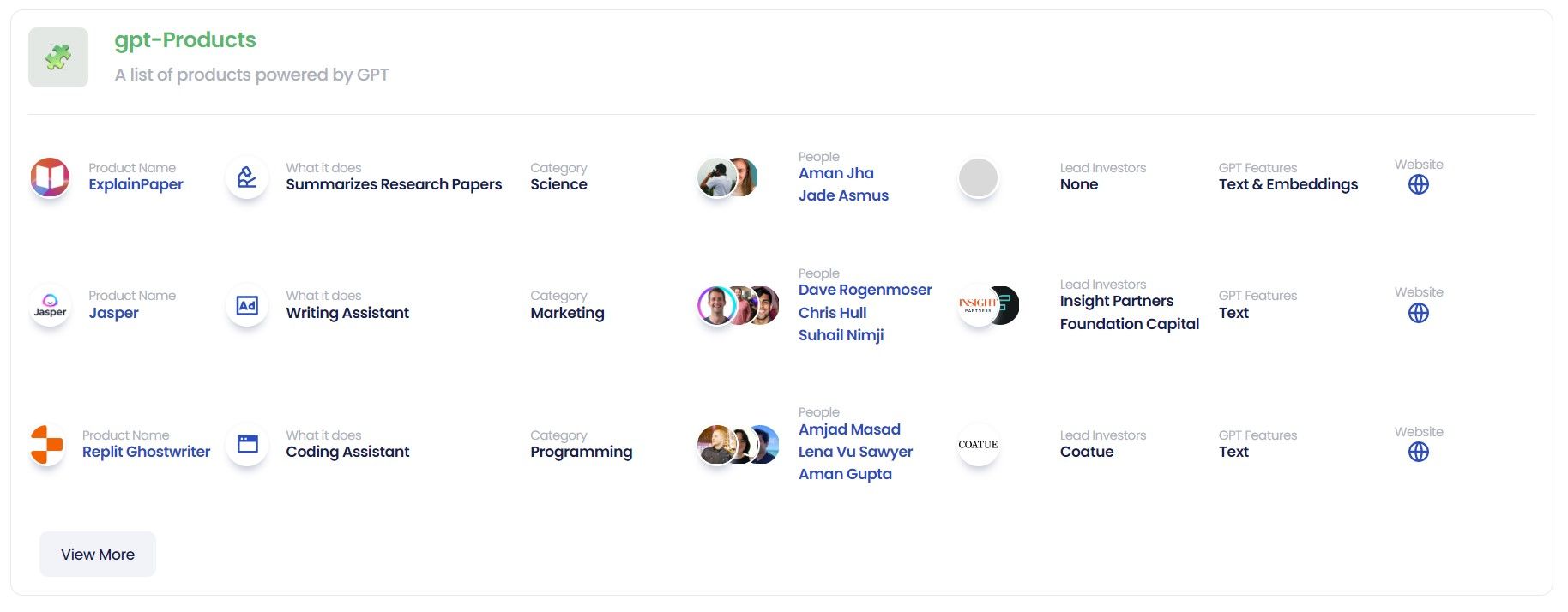Click the browser window icon beside Coding Assistant
Image resolution: width=1568 pixels, height=612 pixels.
[x=247, y=444]
